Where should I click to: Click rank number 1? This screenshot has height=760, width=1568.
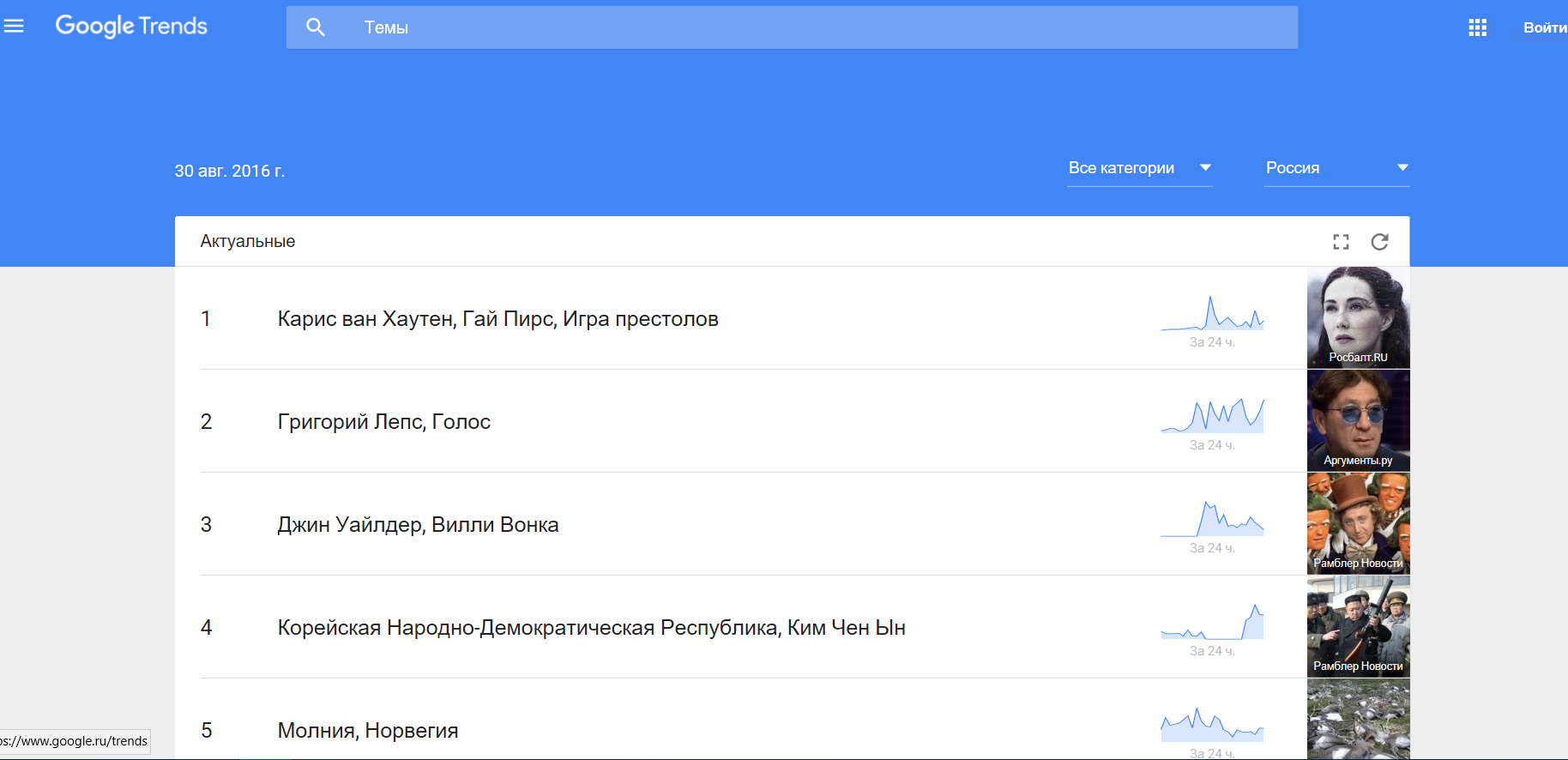click(206, 319)
